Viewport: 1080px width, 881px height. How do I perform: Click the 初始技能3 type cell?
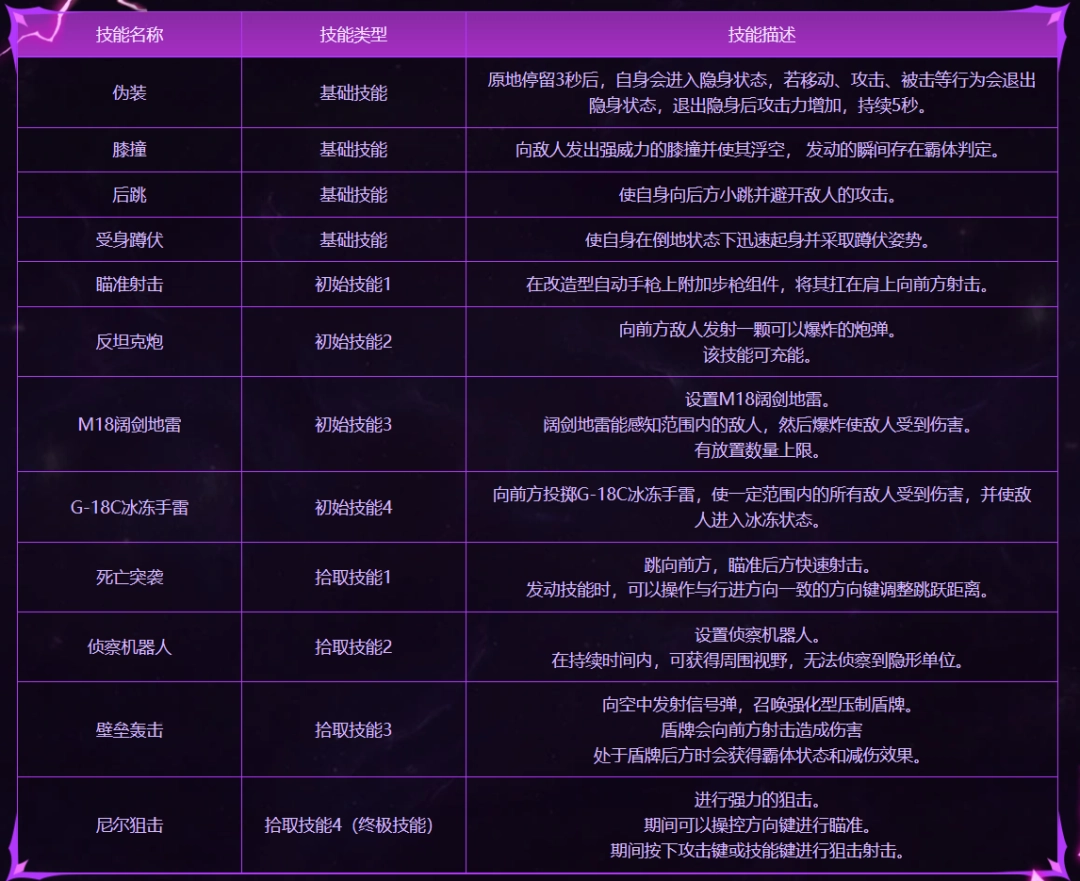click(353, 424)
